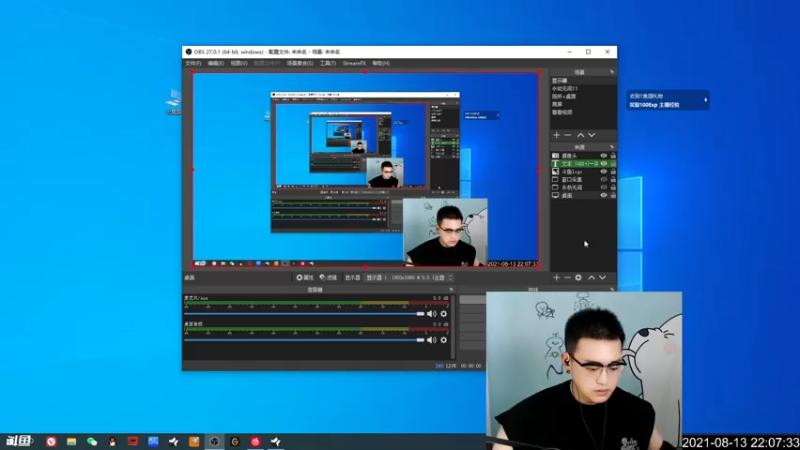Mute the 麦克风/Aux speaker icon
This screenshot has width=800, height=450.
point(432,314)
